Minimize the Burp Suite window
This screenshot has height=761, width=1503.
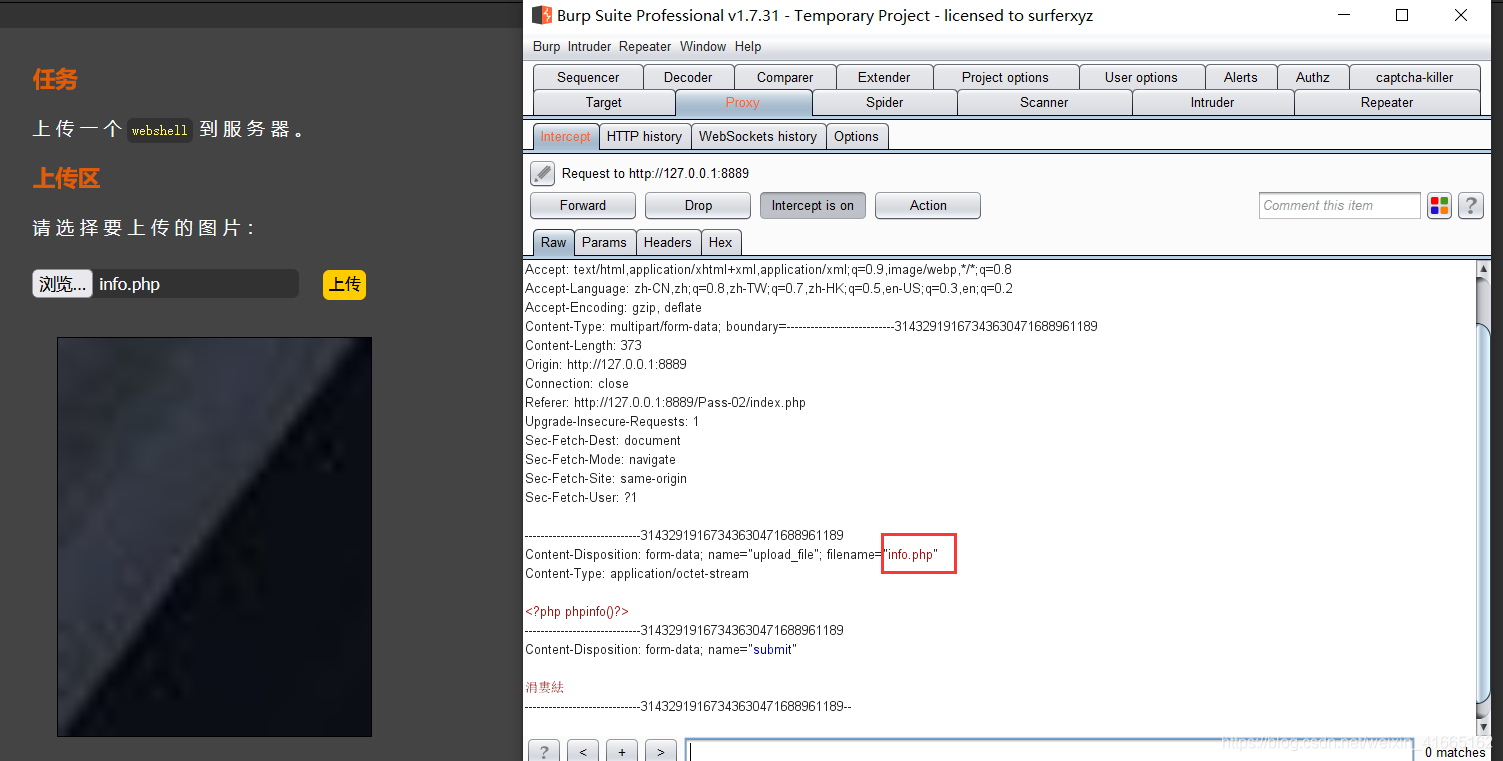tap(1343, 15)
